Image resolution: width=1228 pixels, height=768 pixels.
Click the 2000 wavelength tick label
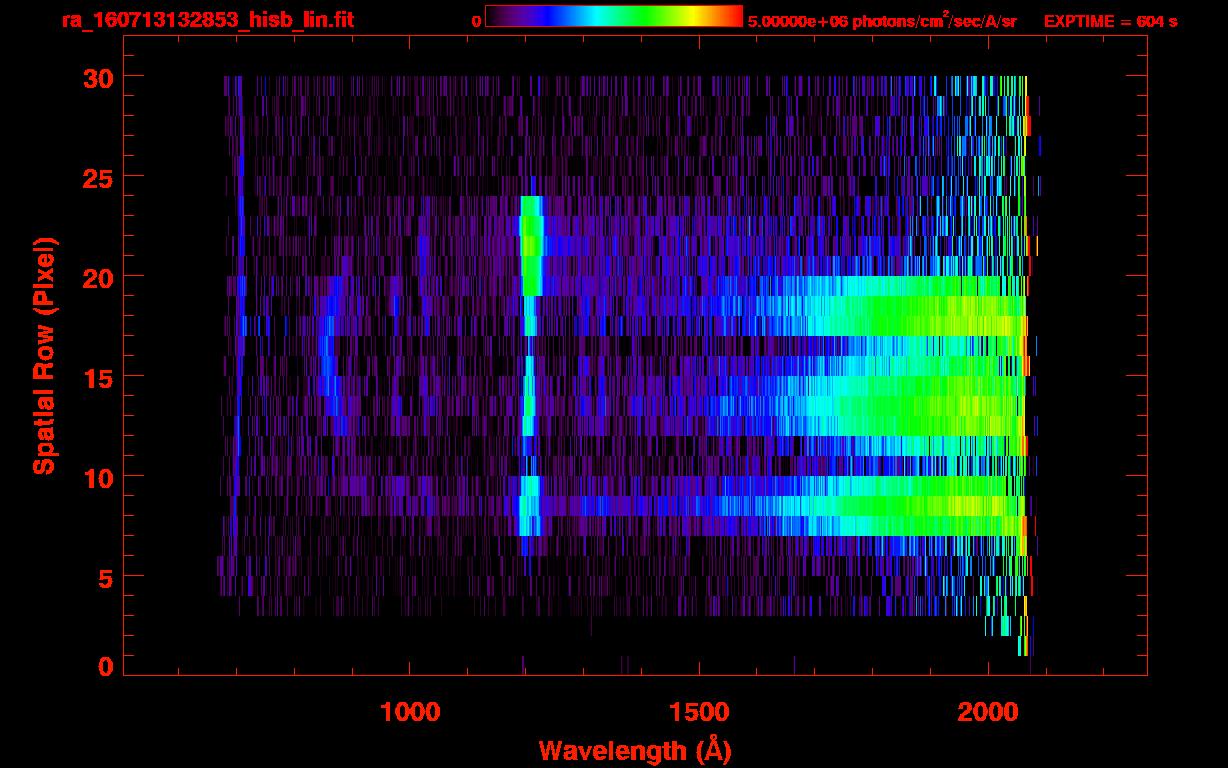click(x=988, y=712)
